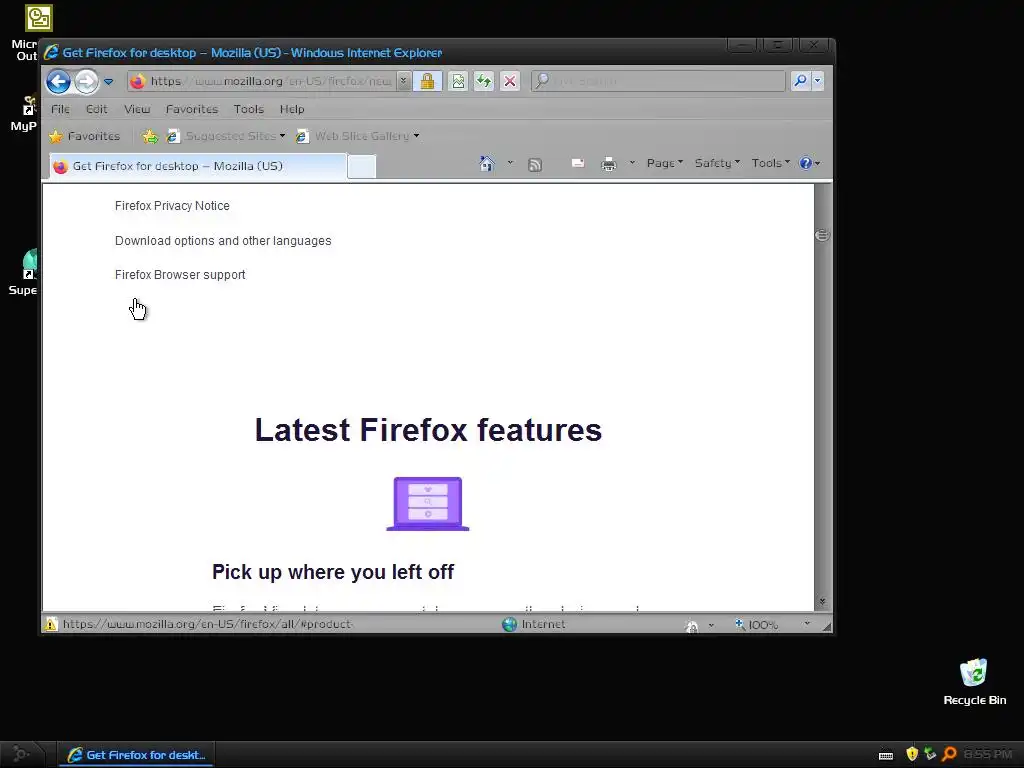Open the blue Help question mark icon
Image resolution: width=1024 pixels, height=768 pixels.
coord(810,163)
